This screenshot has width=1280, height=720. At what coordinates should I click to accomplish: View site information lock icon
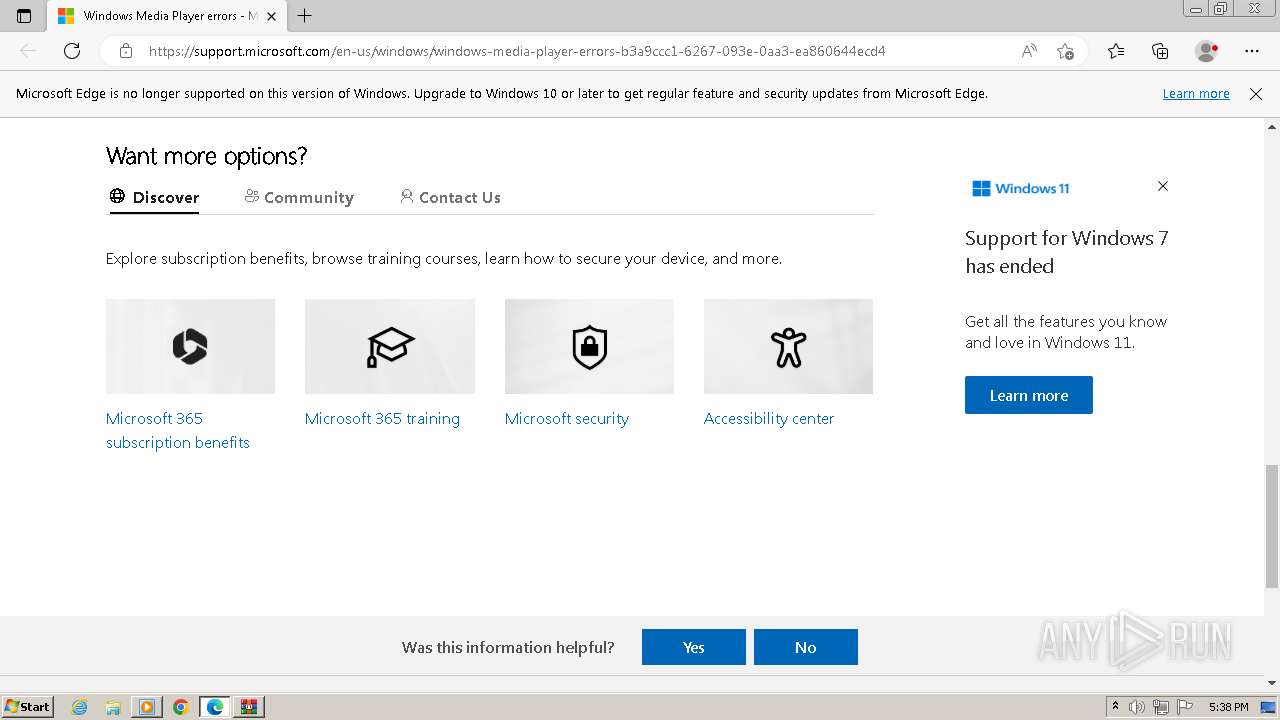click(126, 51)
